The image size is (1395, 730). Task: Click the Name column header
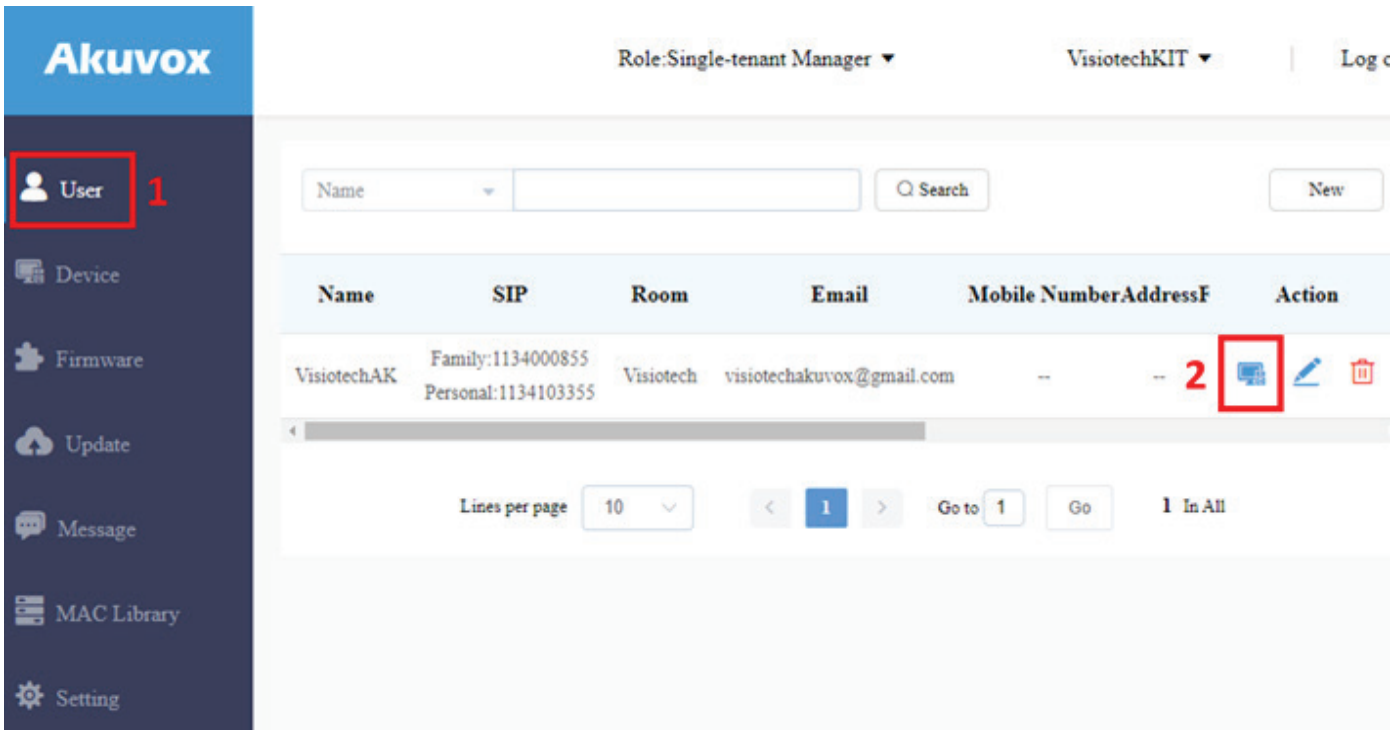[346, 295]
